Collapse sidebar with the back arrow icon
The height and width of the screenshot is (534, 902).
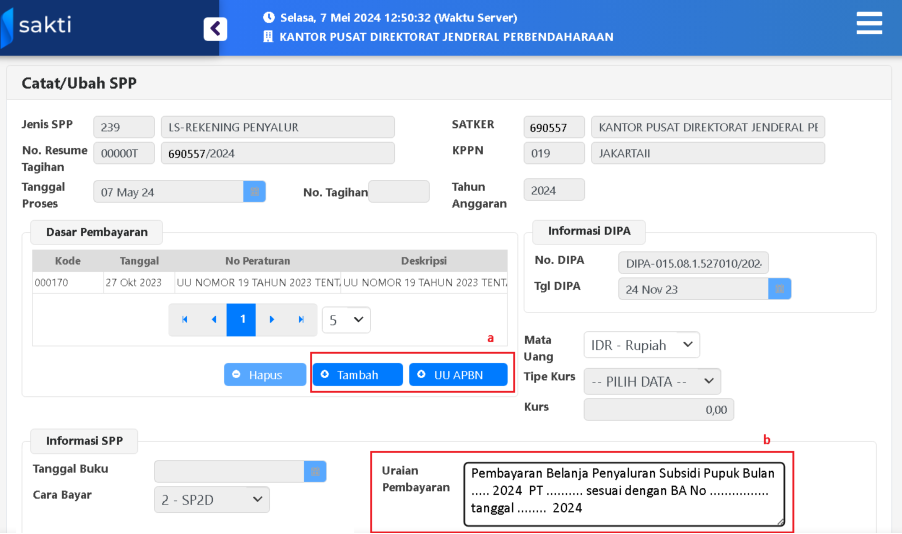(x=215, y=29)
